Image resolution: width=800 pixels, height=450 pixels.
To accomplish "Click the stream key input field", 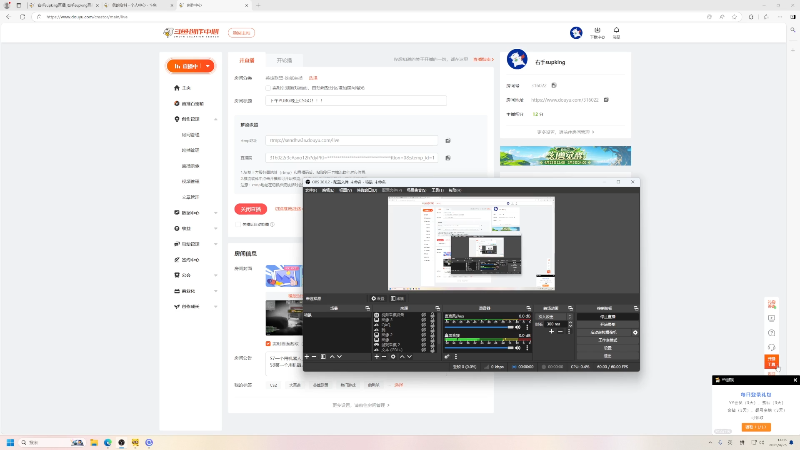I will click(352, 158).
